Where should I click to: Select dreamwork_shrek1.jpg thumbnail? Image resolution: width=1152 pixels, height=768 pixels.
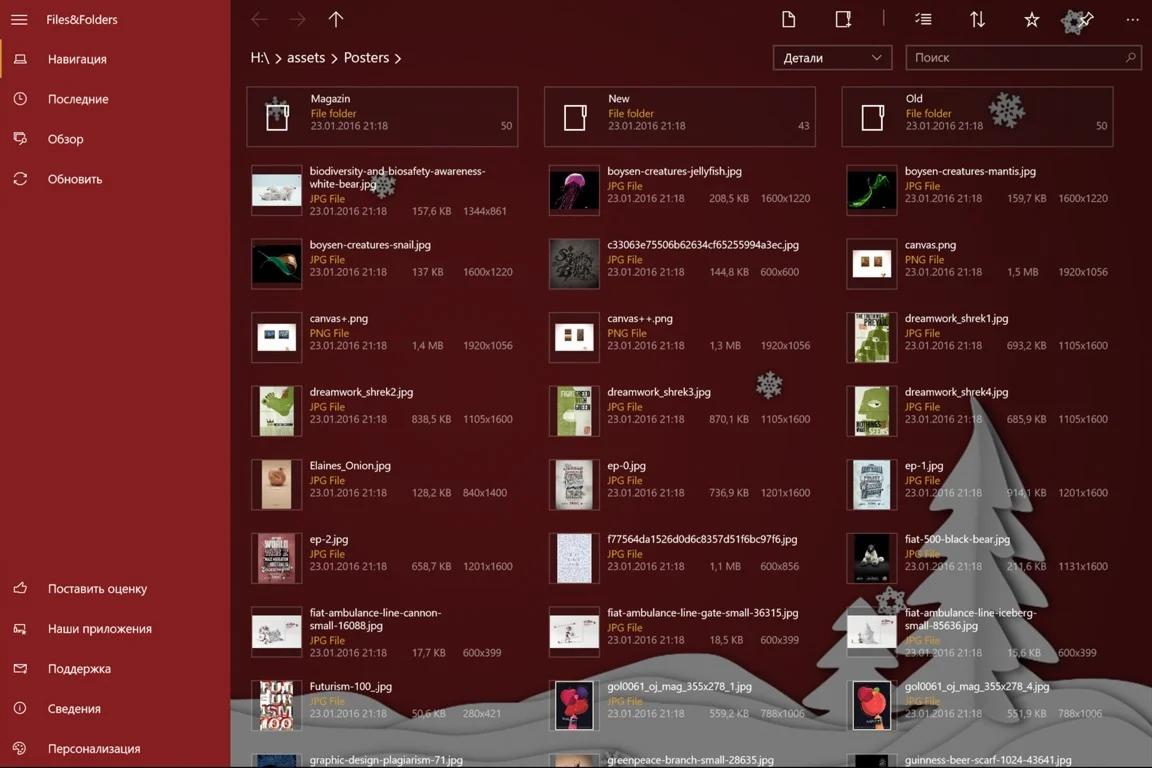click(x=871, y=337)
